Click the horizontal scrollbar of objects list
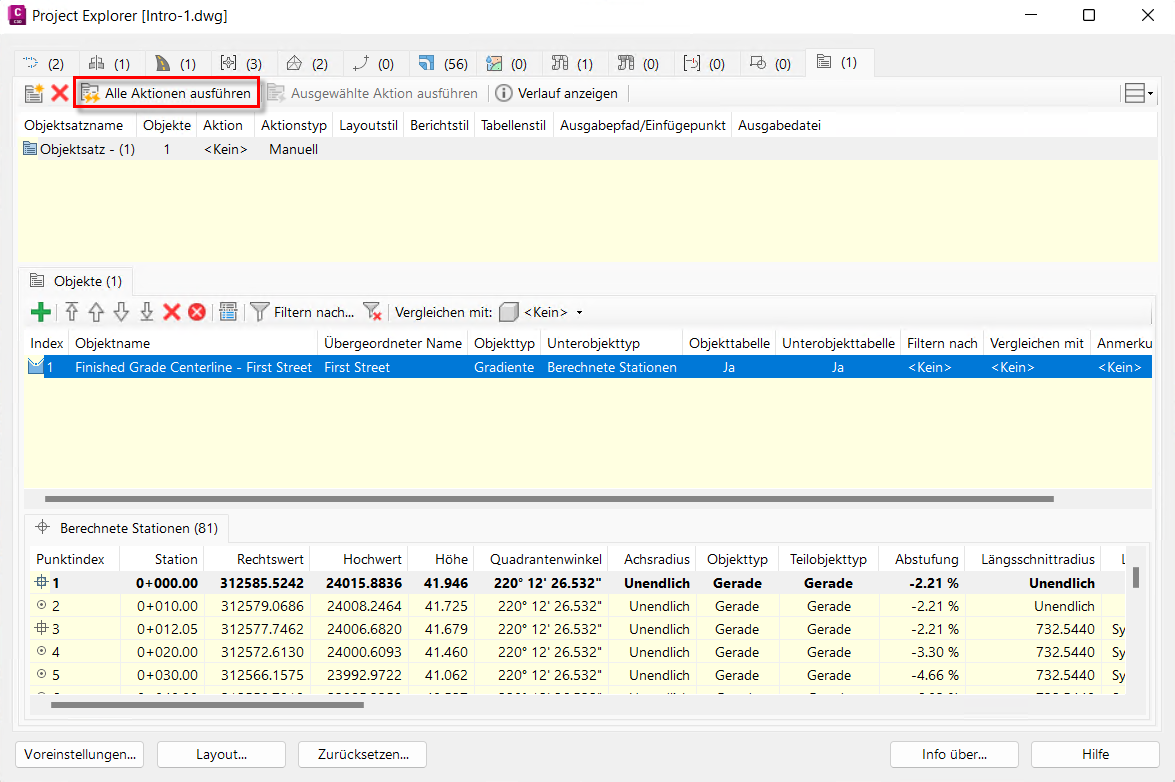1175x782 pixels. click(549, 499)
